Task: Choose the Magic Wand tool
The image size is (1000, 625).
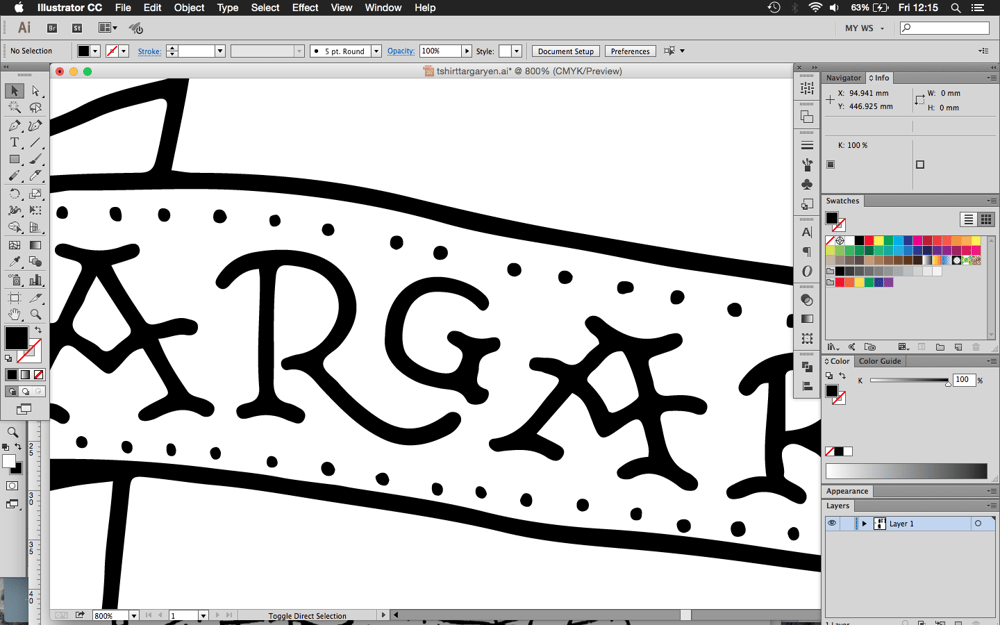Action: [15, 108]
